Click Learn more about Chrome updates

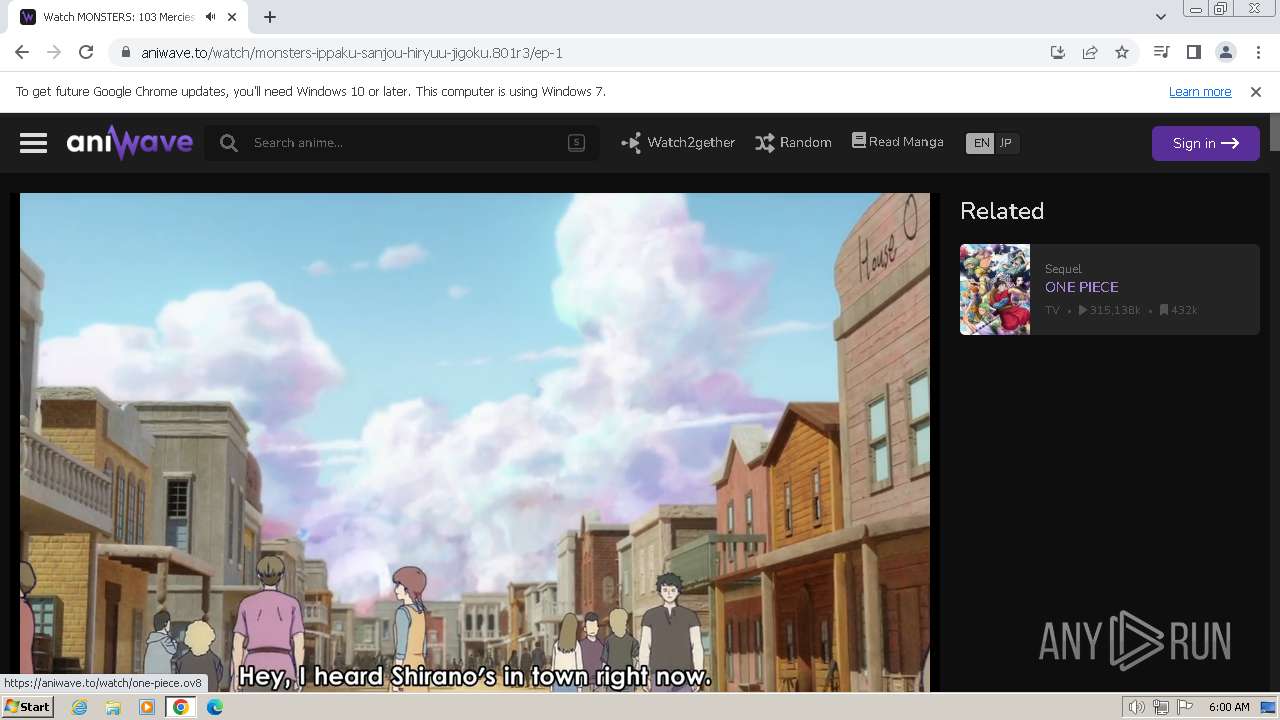click(x=1200, y=92)
